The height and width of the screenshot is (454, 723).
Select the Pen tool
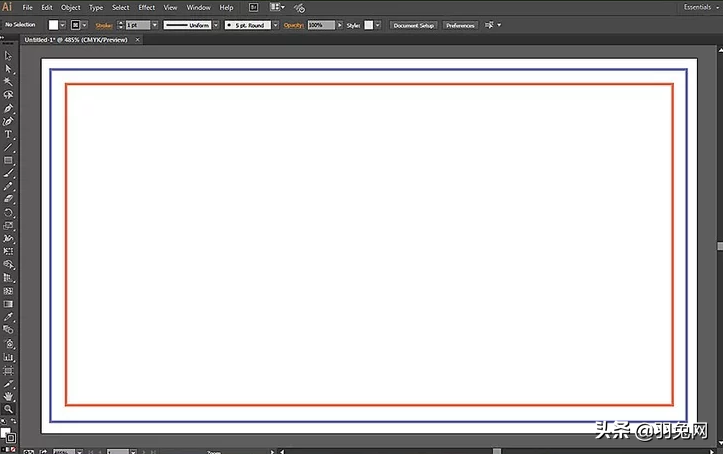point(8,108)
